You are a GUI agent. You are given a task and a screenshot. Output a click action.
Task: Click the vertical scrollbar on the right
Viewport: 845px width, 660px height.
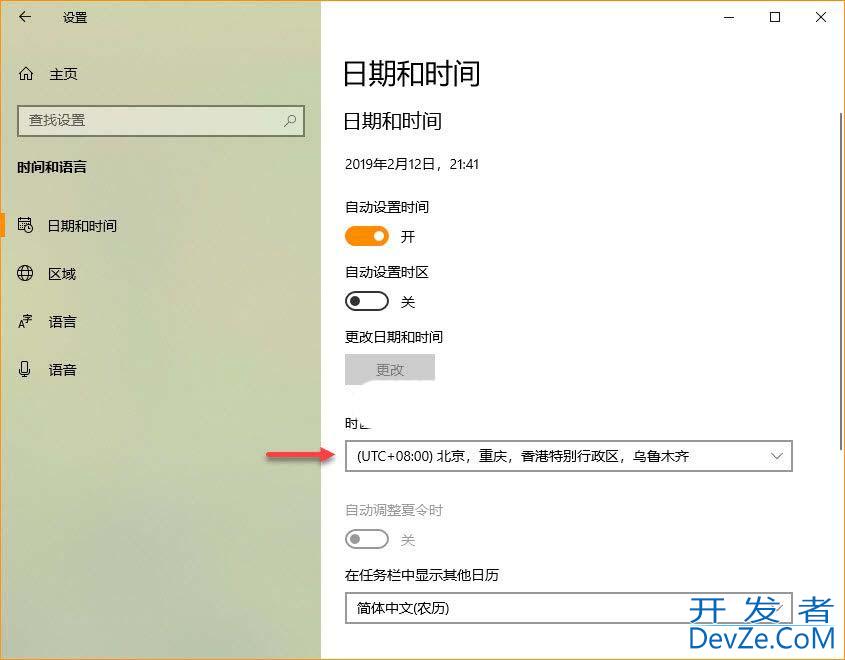[841, 280]
